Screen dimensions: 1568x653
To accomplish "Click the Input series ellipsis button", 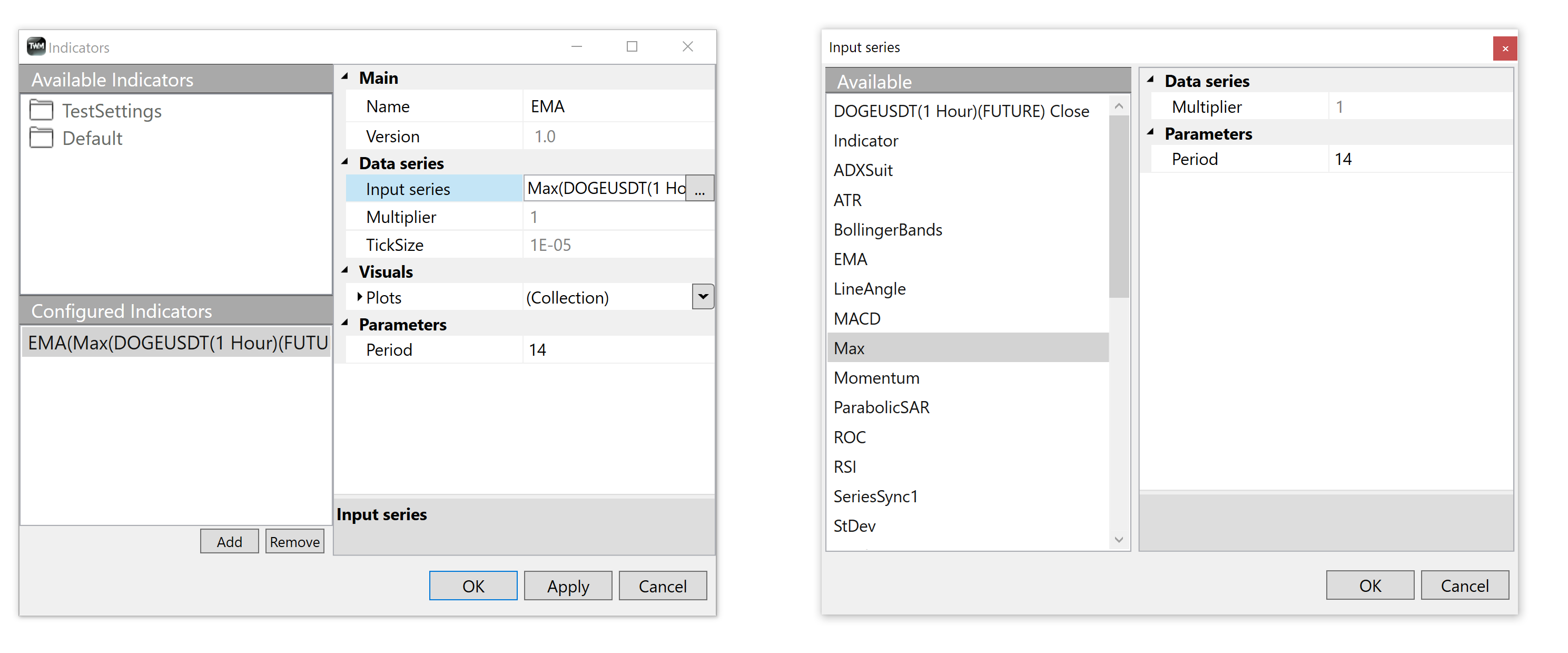I will pos(699,189).
